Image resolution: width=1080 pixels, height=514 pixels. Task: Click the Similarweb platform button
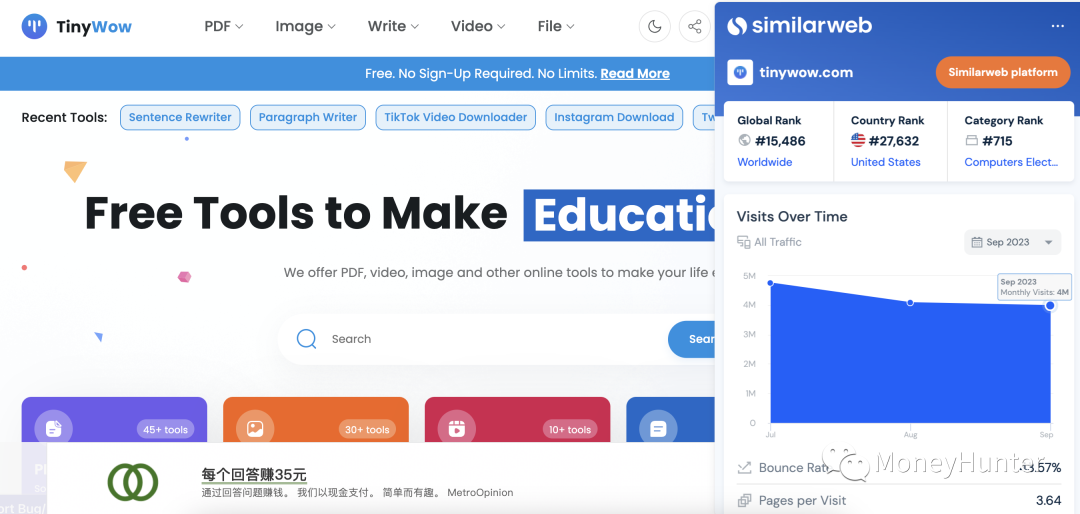point(1003,72)
